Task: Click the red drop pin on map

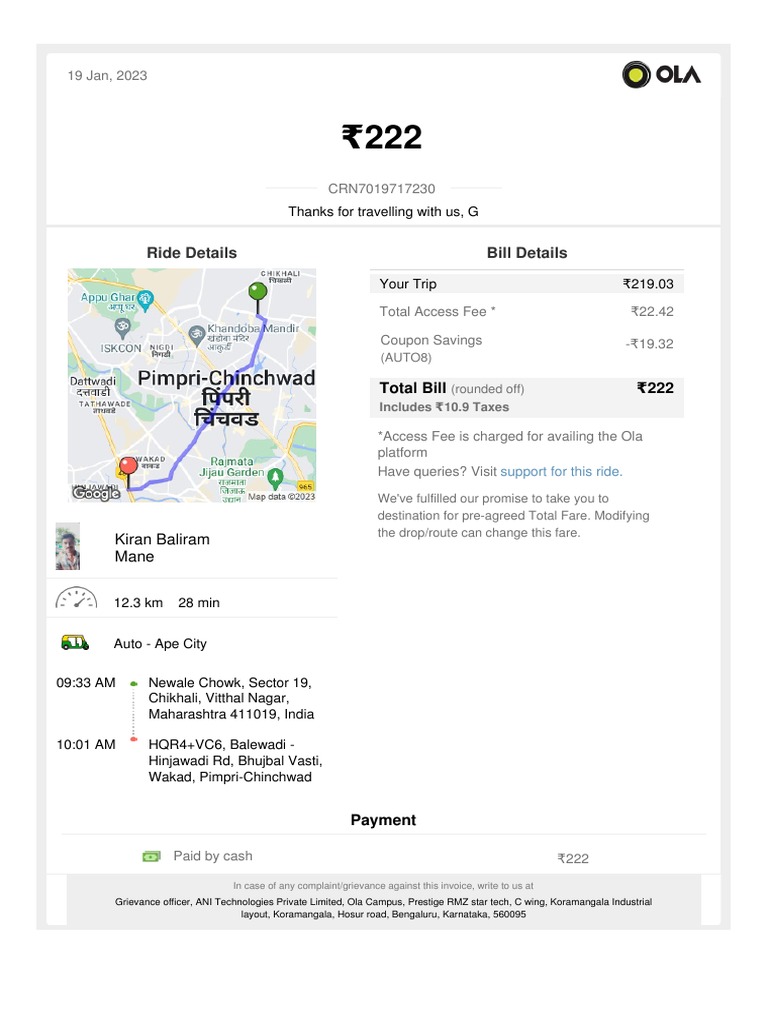Action: tap(127, 466)
